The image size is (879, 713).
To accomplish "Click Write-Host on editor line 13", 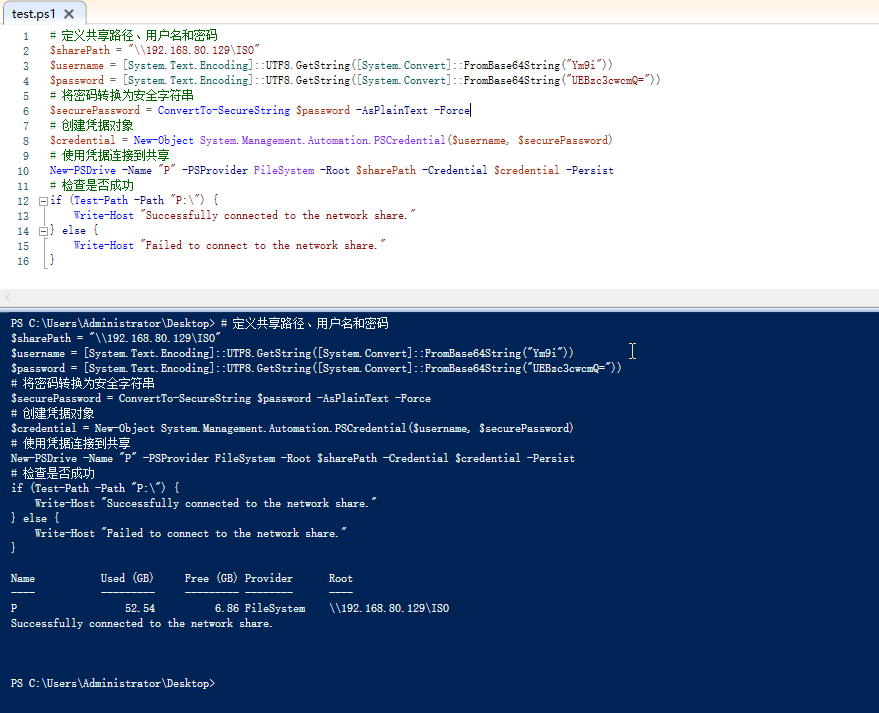I will point(104,216).
